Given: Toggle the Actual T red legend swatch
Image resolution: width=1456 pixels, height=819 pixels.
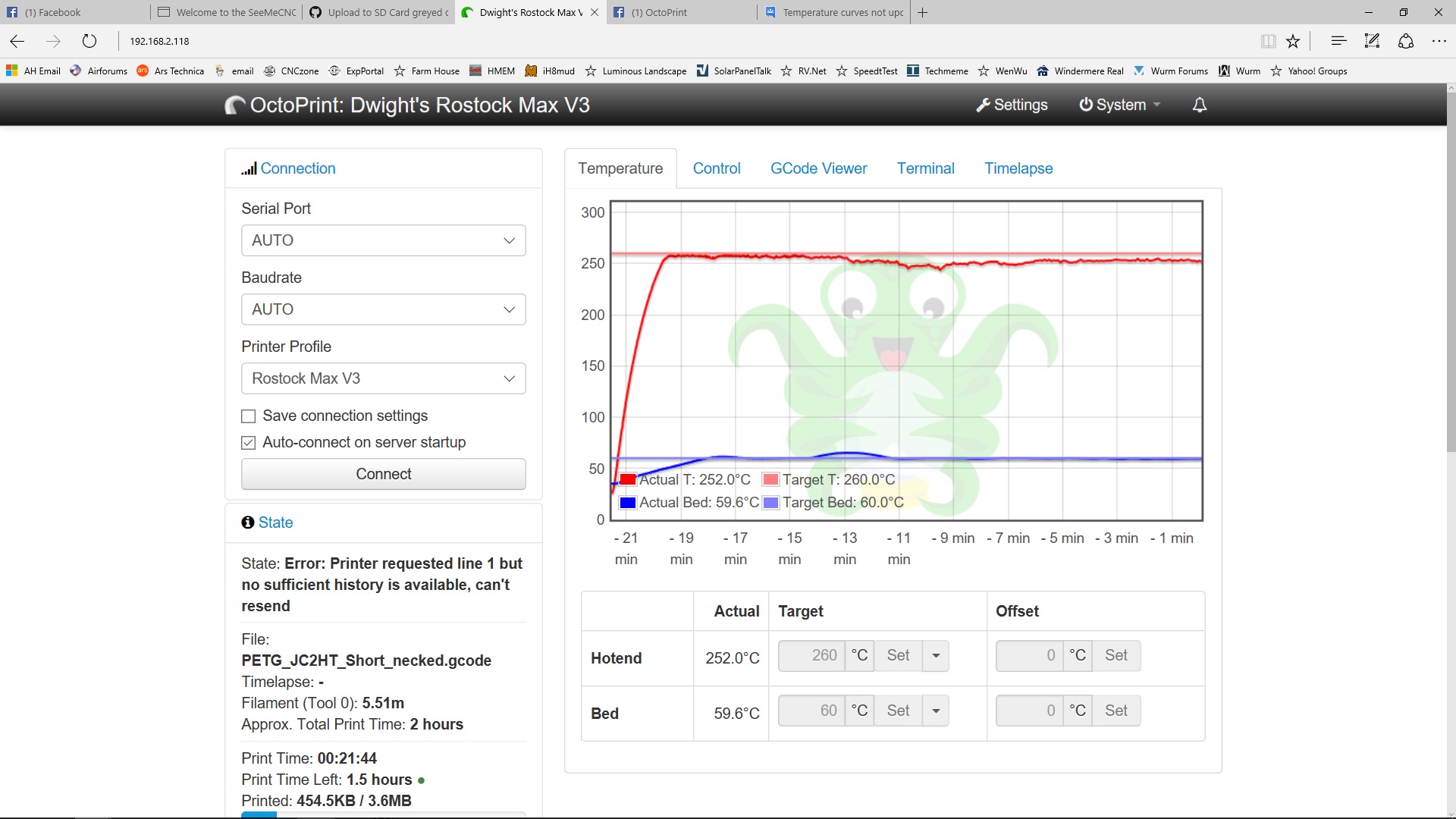Looking at the screenshot, I should (628, 480).
